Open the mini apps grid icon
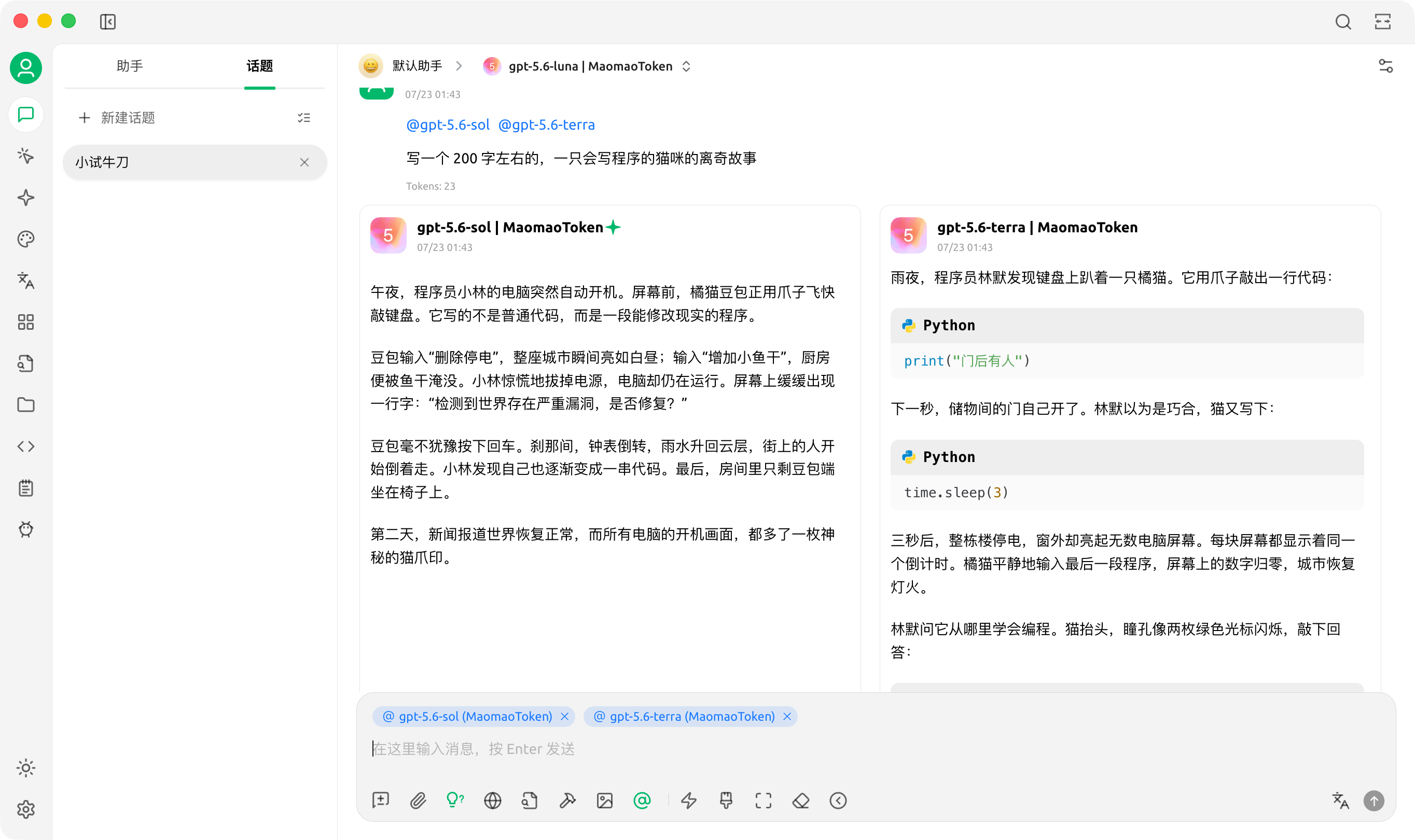 pos(26,322)
